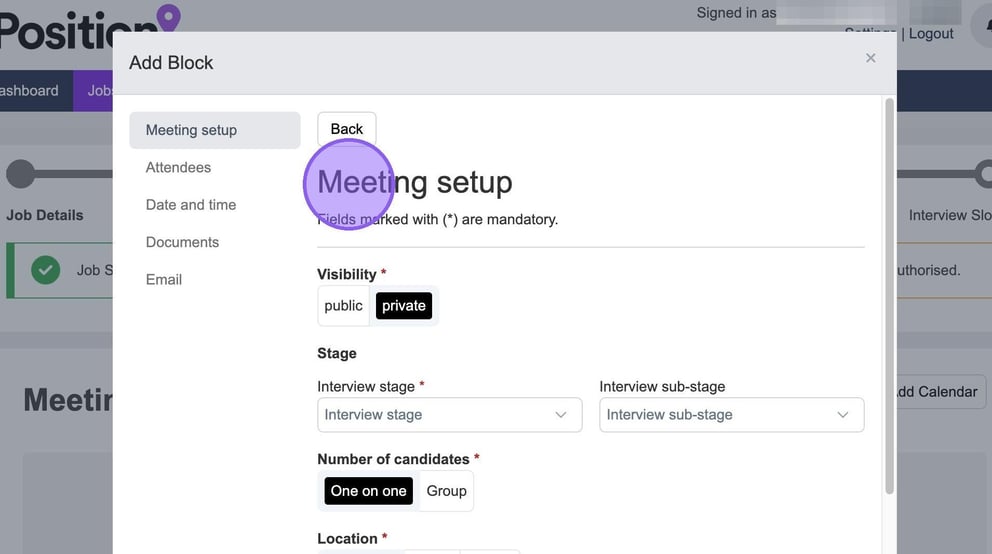Close the Add Block dialog
This screenshot has width=992, height=554.
[x=870, y=58]
